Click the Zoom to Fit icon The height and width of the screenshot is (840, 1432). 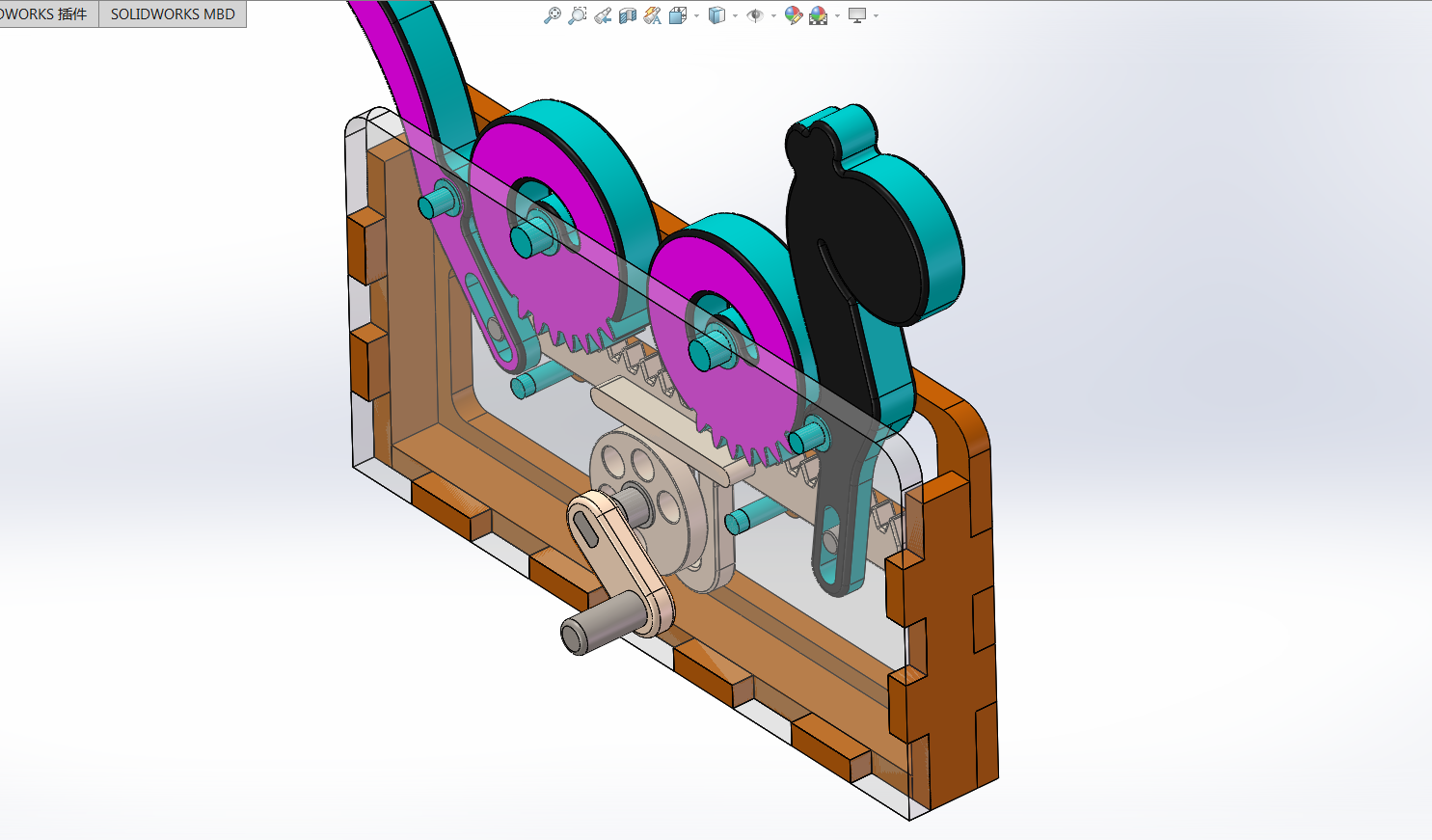tap(553, 15)
